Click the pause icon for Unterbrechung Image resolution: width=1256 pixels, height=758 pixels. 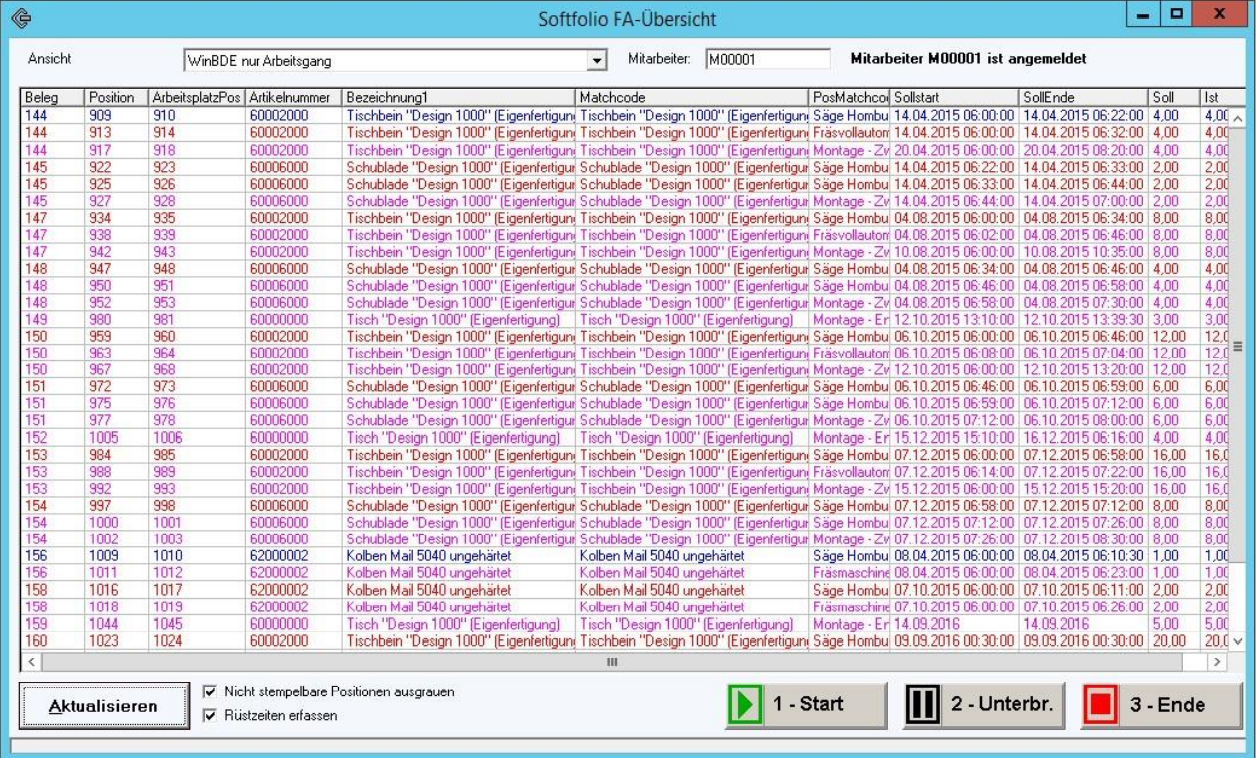coord(923,705)
